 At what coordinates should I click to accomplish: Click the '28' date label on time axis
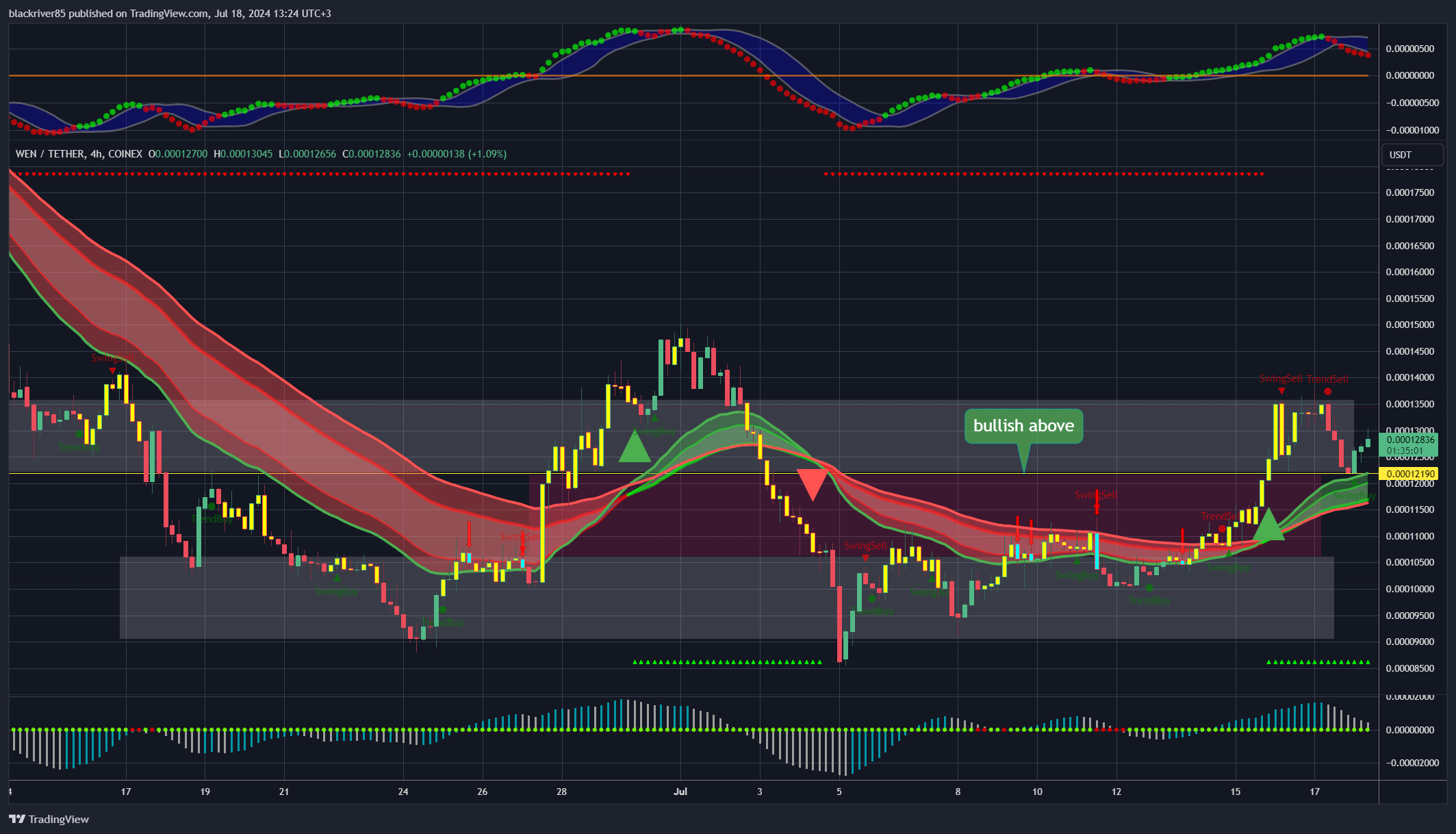(x=561, y=792)
